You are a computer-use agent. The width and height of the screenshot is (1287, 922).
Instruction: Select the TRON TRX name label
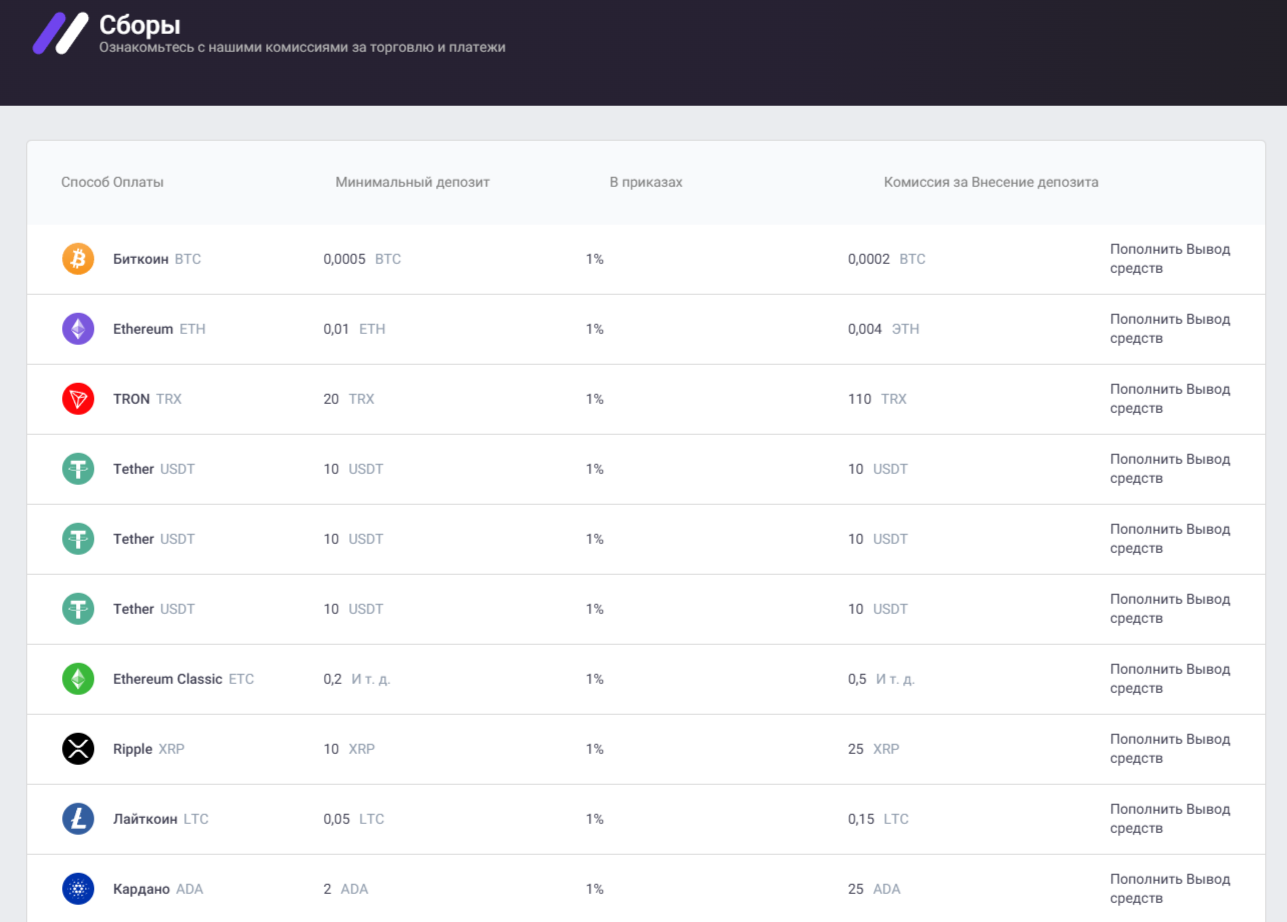(147, 399)
